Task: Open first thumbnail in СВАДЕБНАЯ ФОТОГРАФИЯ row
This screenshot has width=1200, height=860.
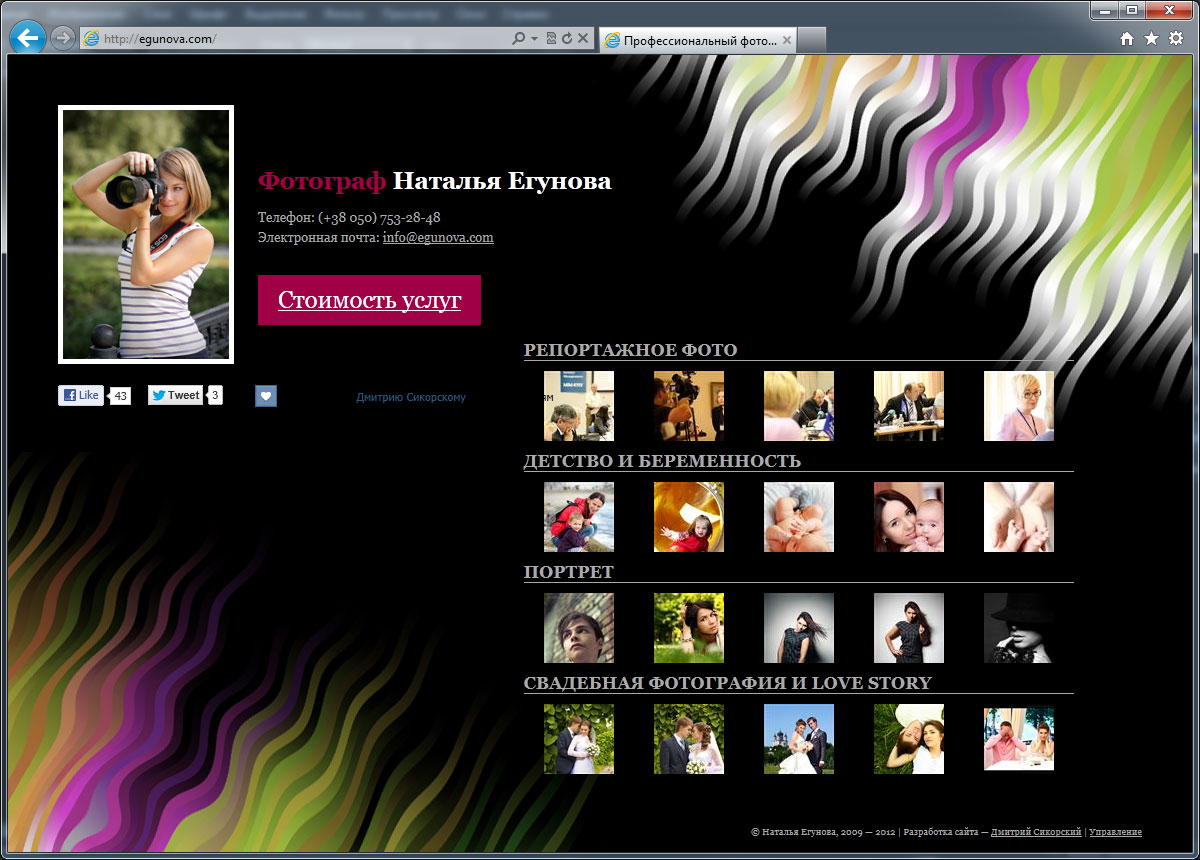Action: pyautogui.click(x=579, y=739)
